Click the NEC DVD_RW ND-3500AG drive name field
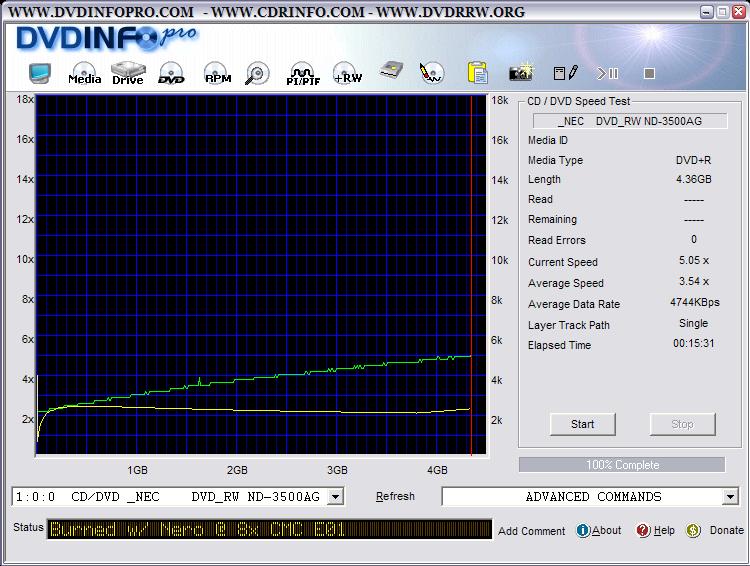 pyautogui.click(x=630, y=121)
